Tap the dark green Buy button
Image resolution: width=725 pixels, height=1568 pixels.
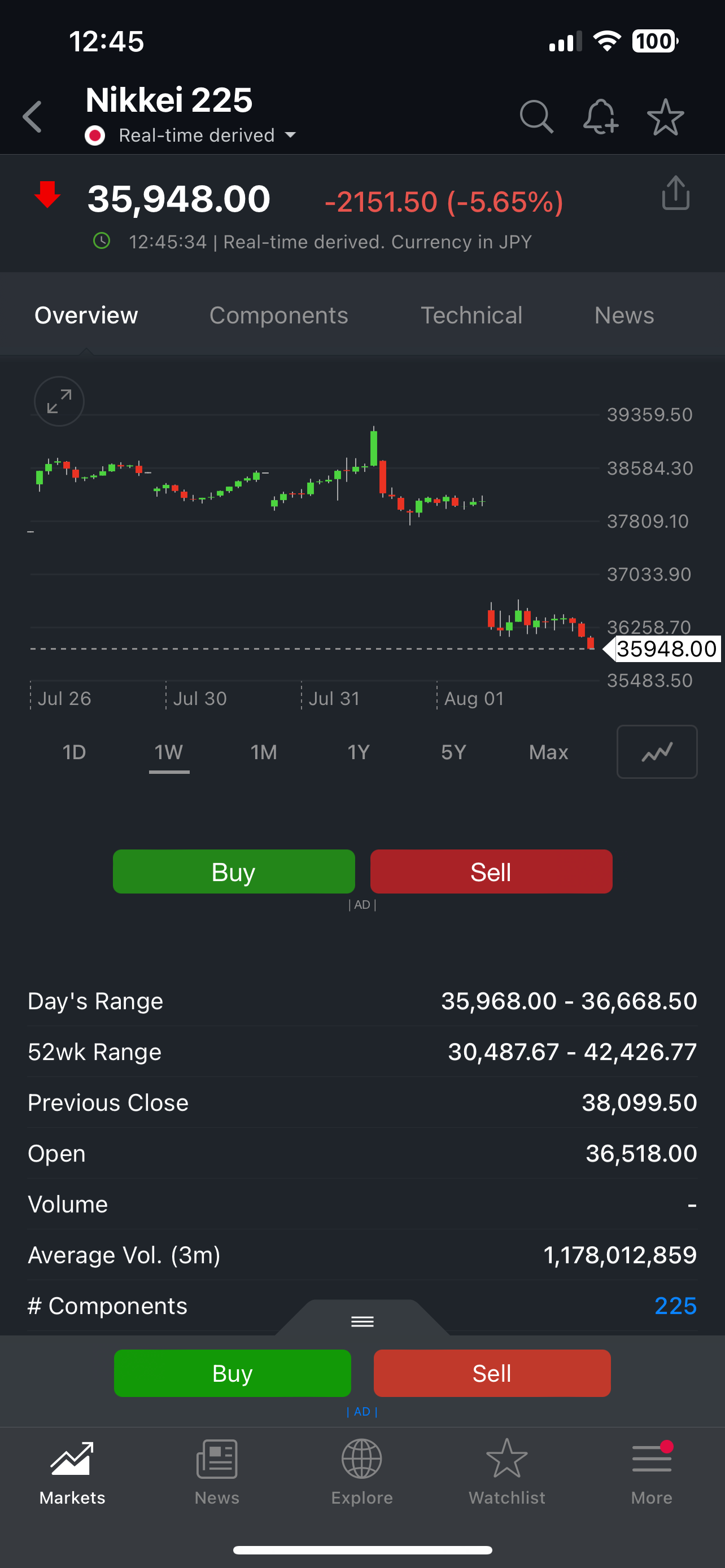[x=234, y=871]
